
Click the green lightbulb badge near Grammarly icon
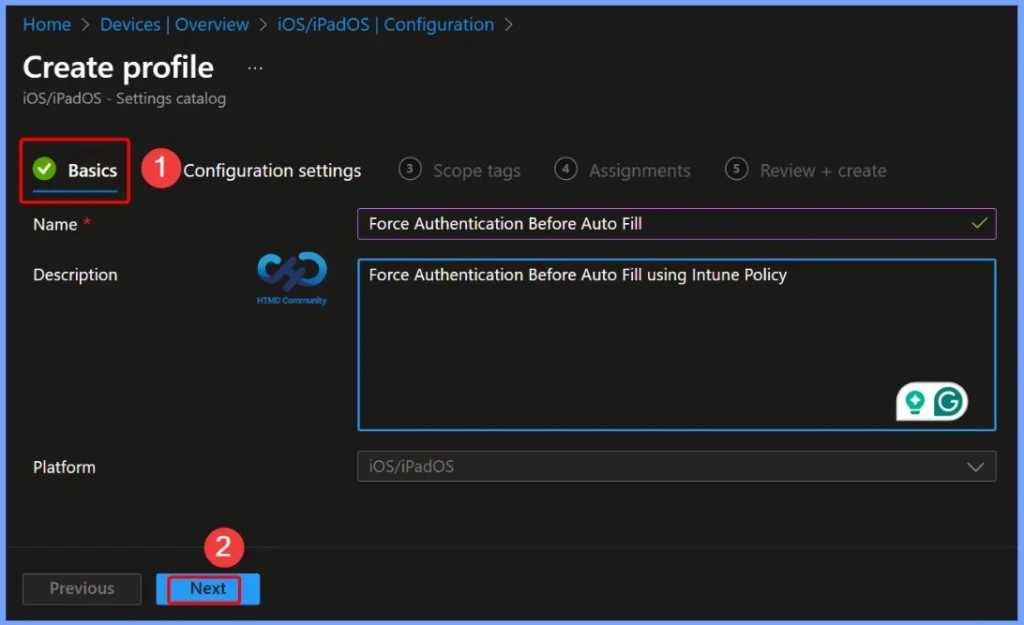(916, 401)
